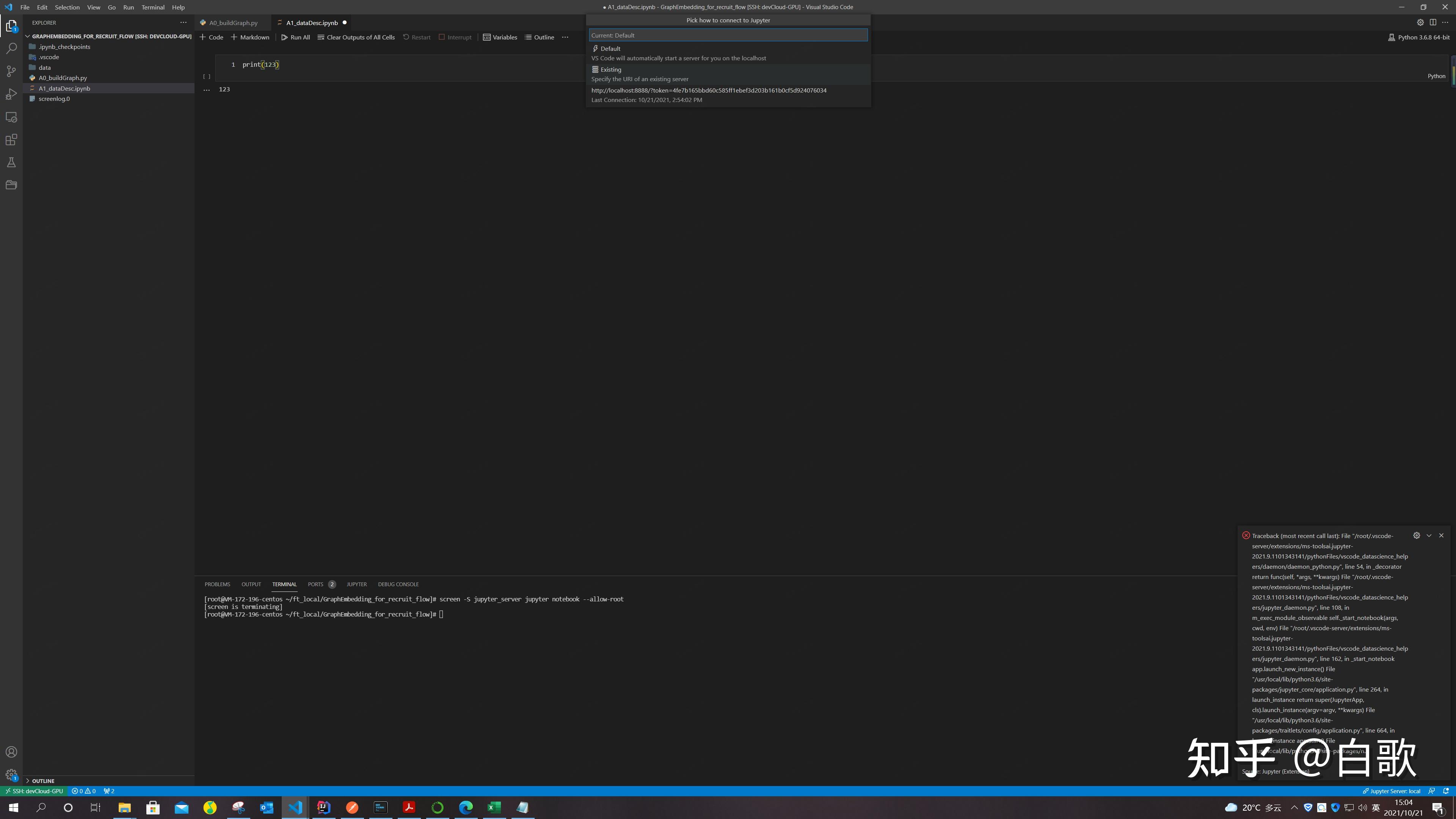Click the Jupyter connection input field
Screen dimensions: 1456x819
pos(728,35)
